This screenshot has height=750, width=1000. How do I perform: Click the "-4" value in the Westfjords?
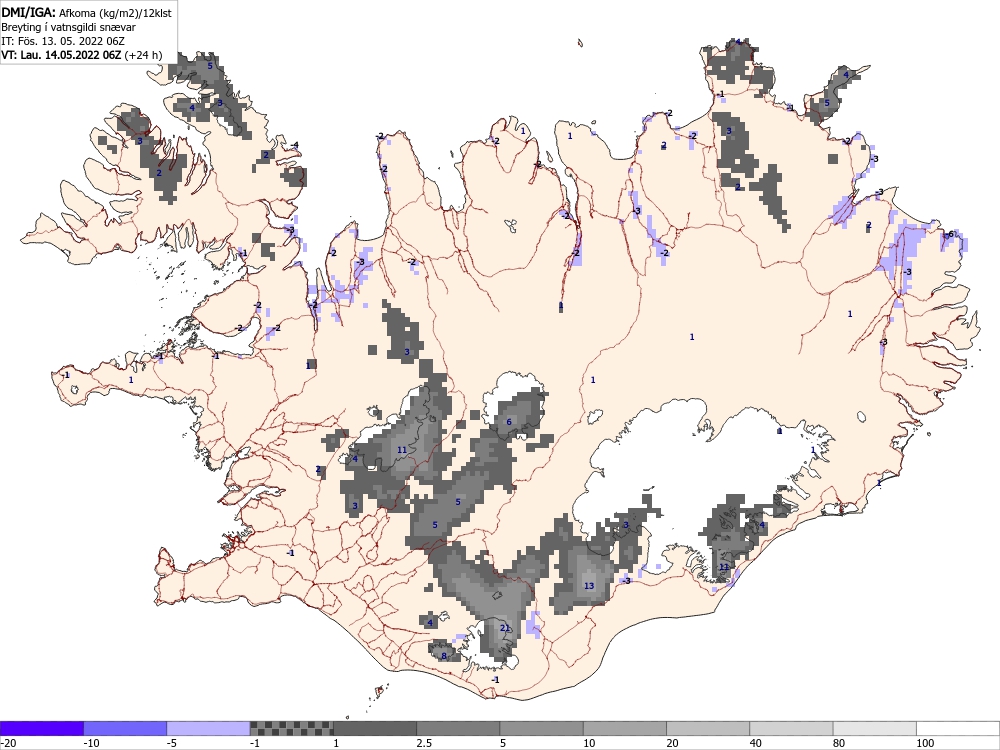point(294,145)
